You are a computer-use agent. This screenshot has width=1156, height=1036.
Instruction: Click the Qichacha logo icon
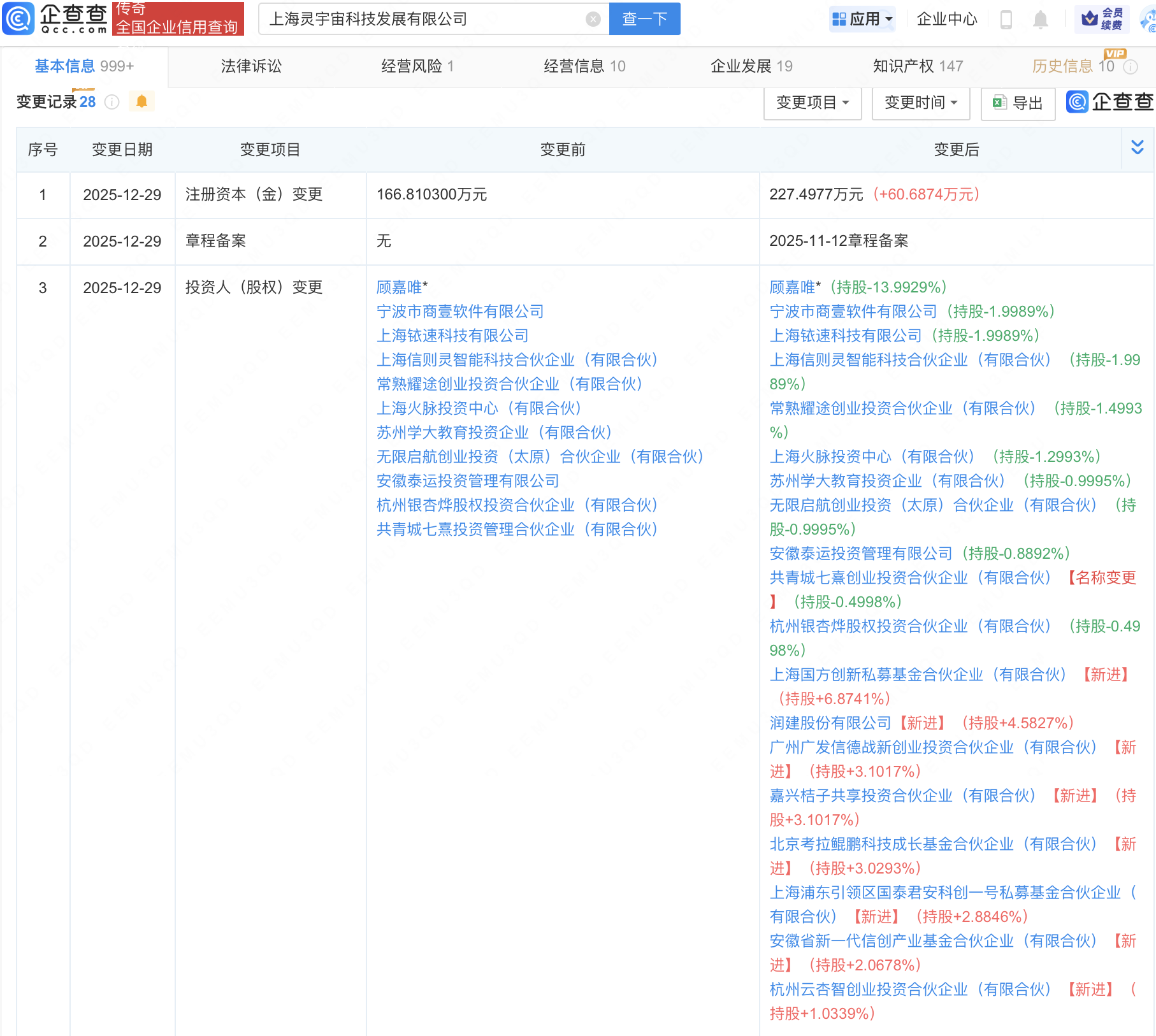(x=18, y=18)
